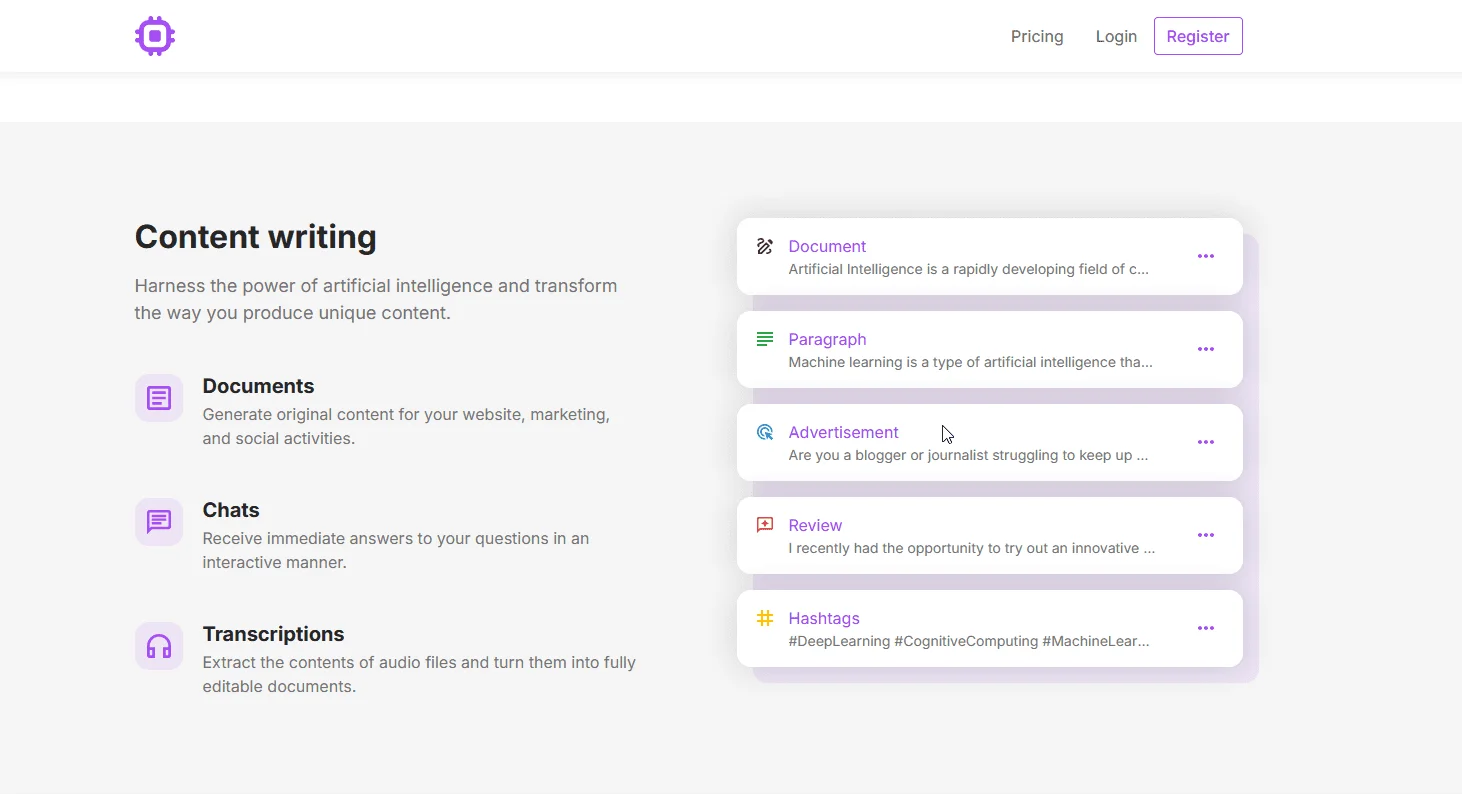Click the Advertisement target cursor icon
The width and height of the screenshot is (1462, 800).
(765, 432)
